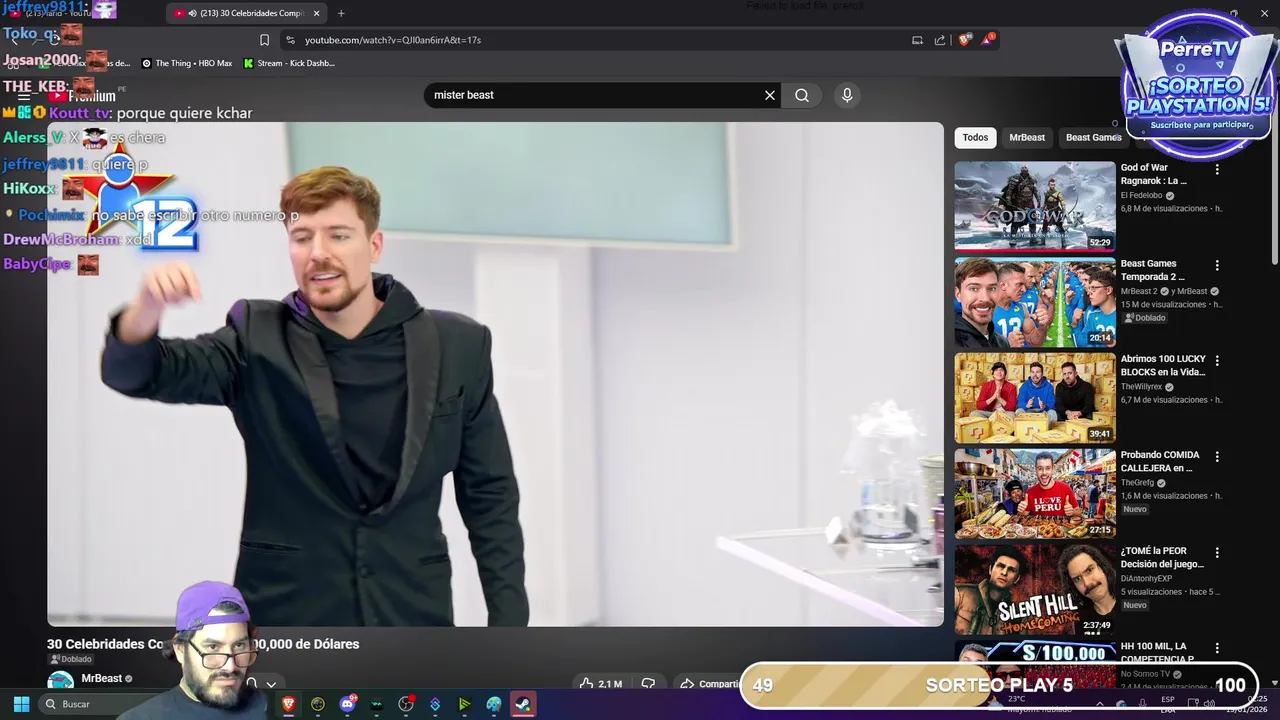Open Beast Games Temporada 2 thumbnail
This screenshot has height=720, width=1280.
[1034, 302]
